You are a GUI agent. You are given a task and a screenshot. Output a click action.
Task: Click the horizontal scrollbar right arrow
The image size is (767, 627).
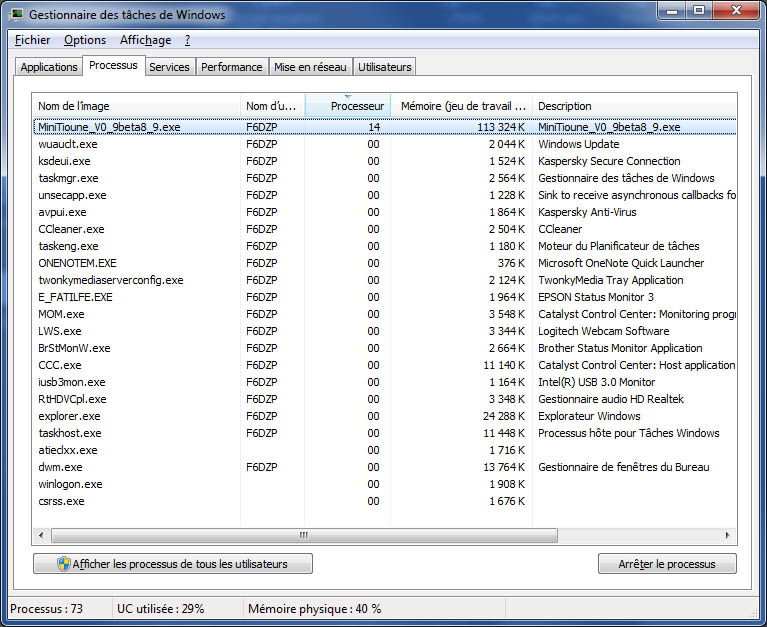point(727,536)
